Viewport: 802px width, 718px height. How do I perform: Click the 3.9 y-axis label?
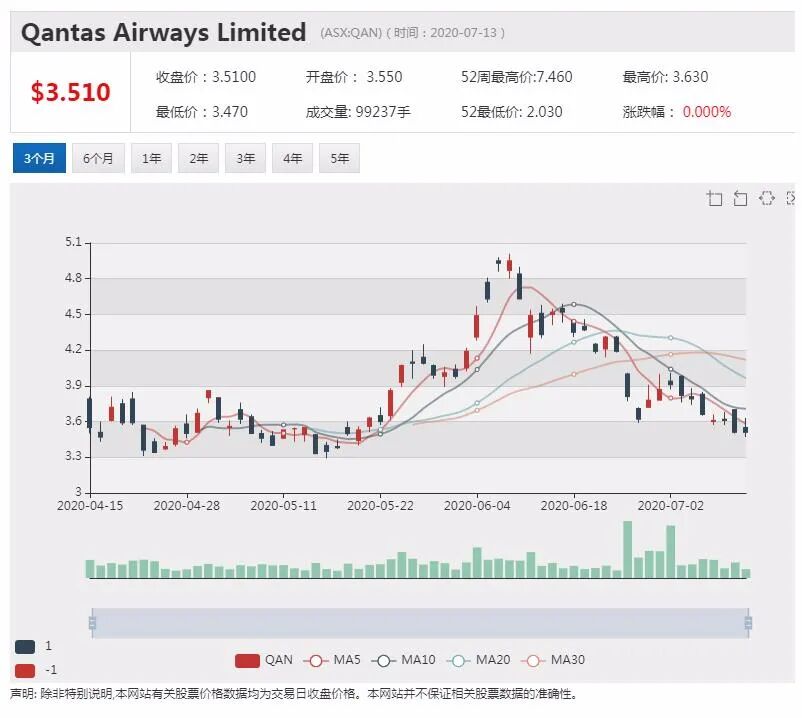73,385
